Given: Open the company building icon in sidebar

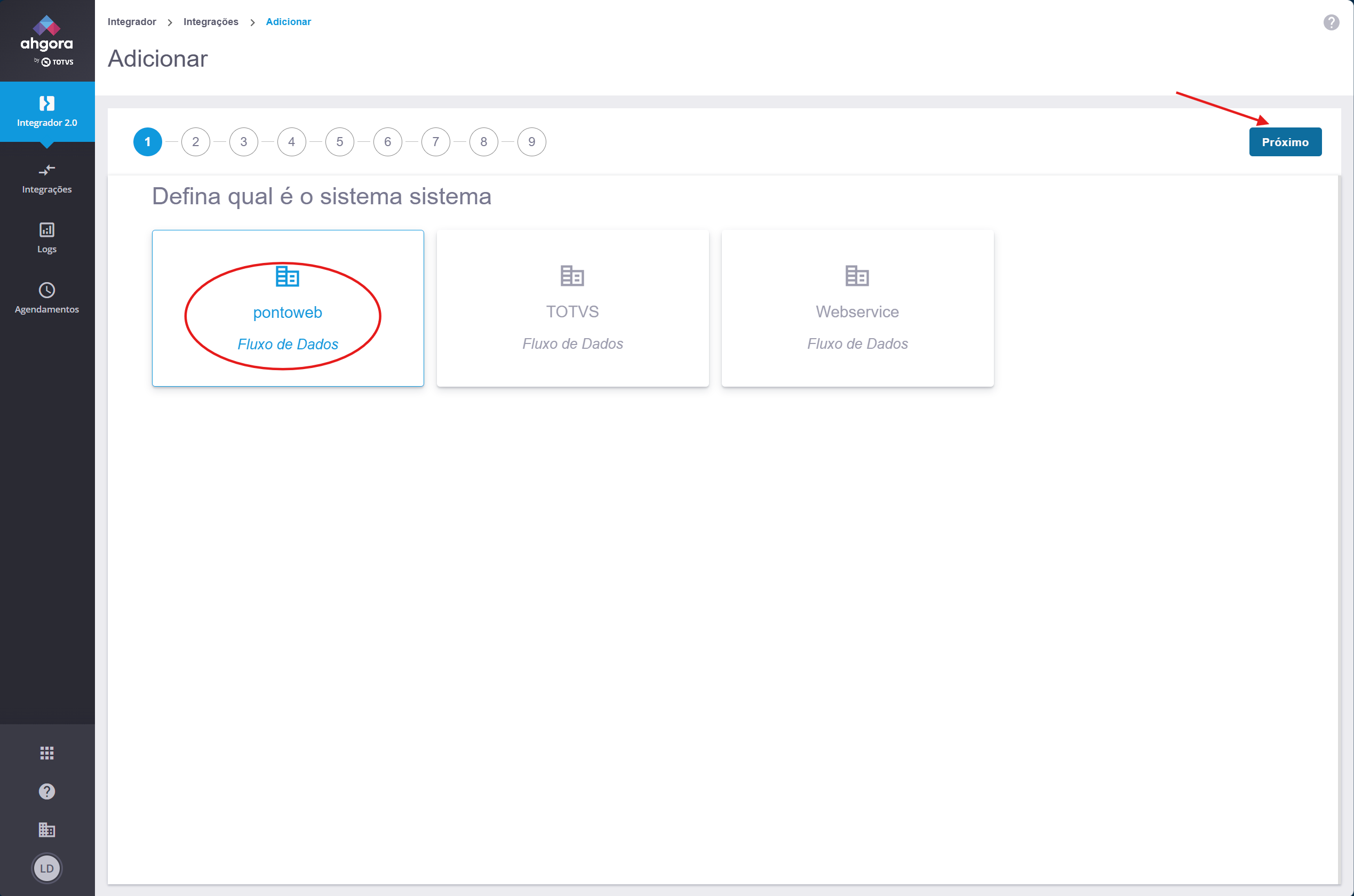Looking at the screenshot, I should 47,829.
